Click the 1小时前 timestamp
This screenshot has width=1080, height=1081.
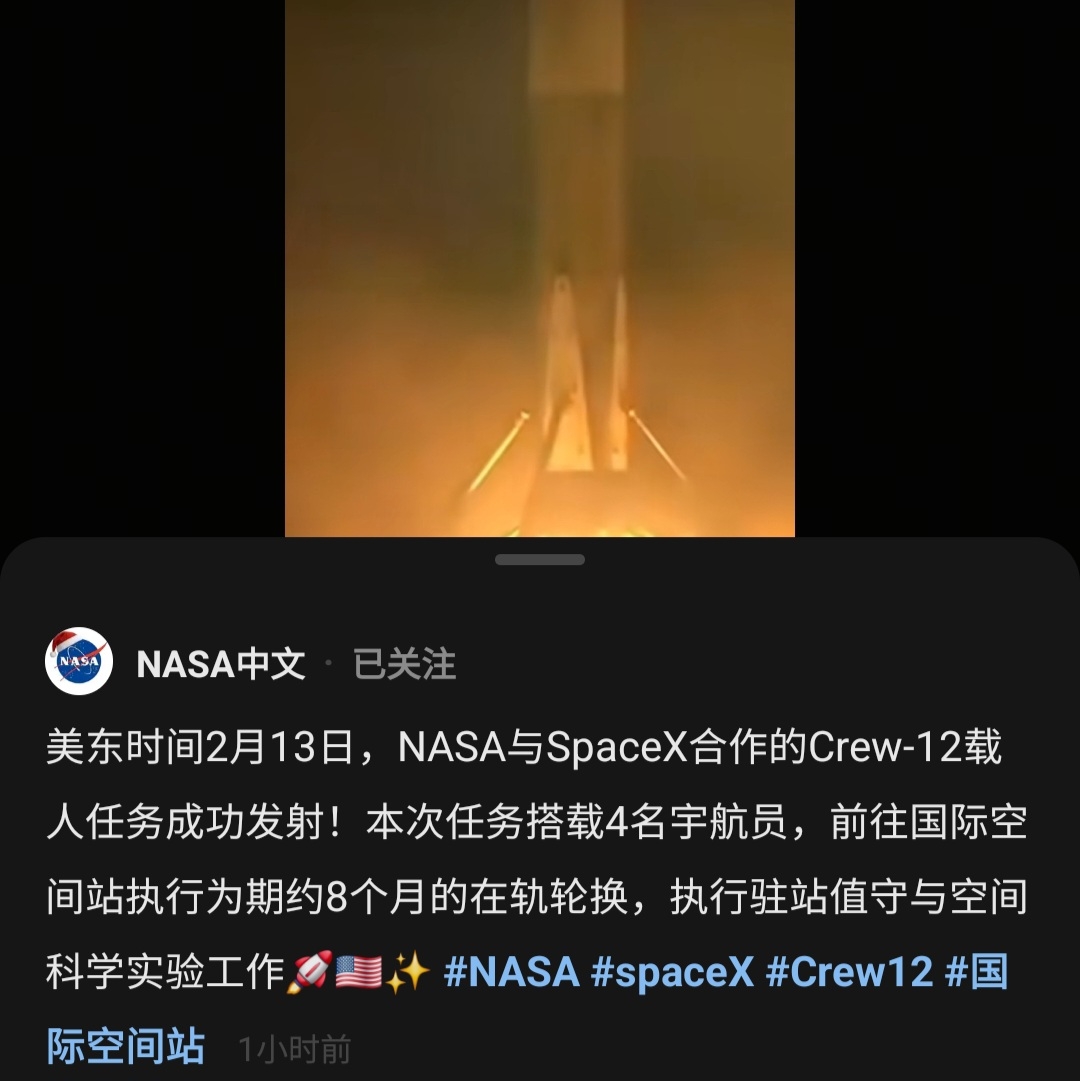point(294,1050)
